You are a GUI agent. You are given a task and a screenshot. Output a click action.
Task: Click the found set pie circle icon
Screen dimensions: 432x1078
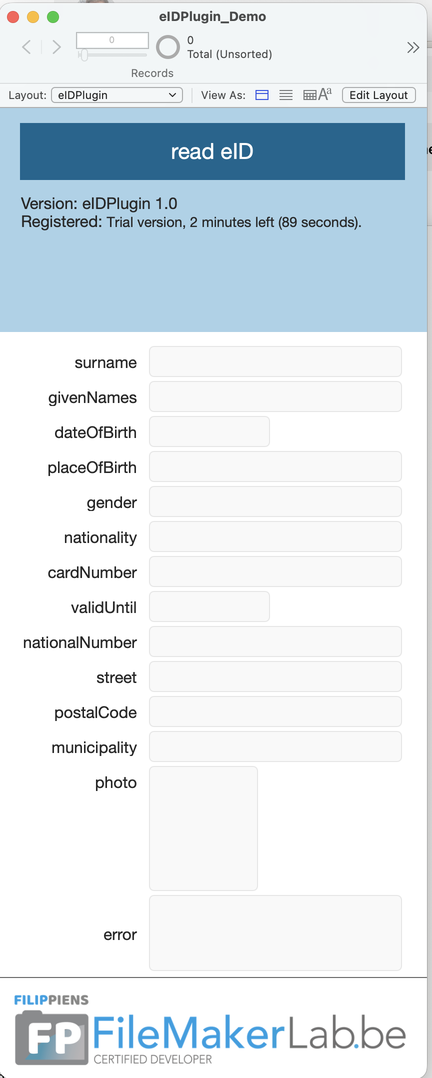[168, 47]
